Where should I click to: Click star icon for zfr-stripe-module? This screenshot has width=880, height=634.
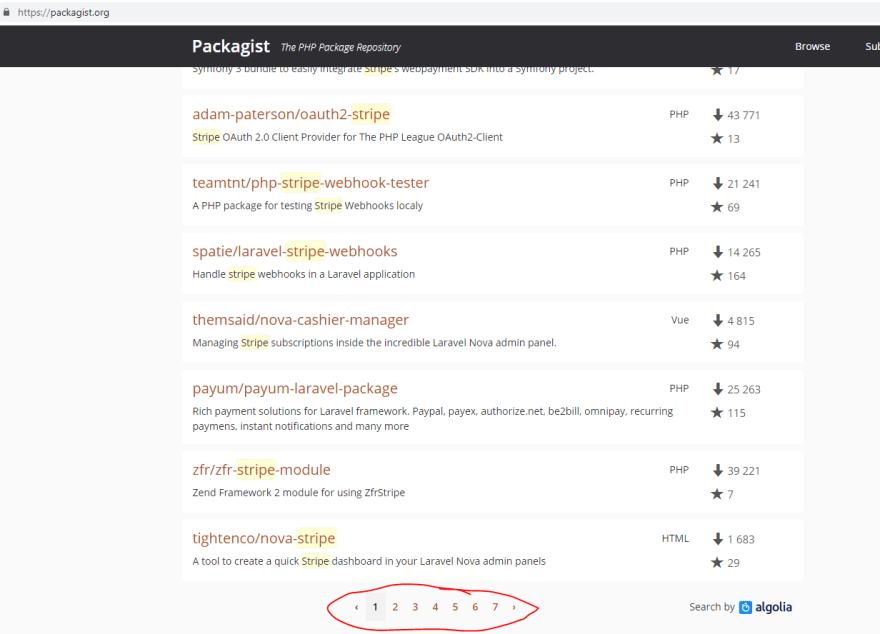tap(717, 494)
